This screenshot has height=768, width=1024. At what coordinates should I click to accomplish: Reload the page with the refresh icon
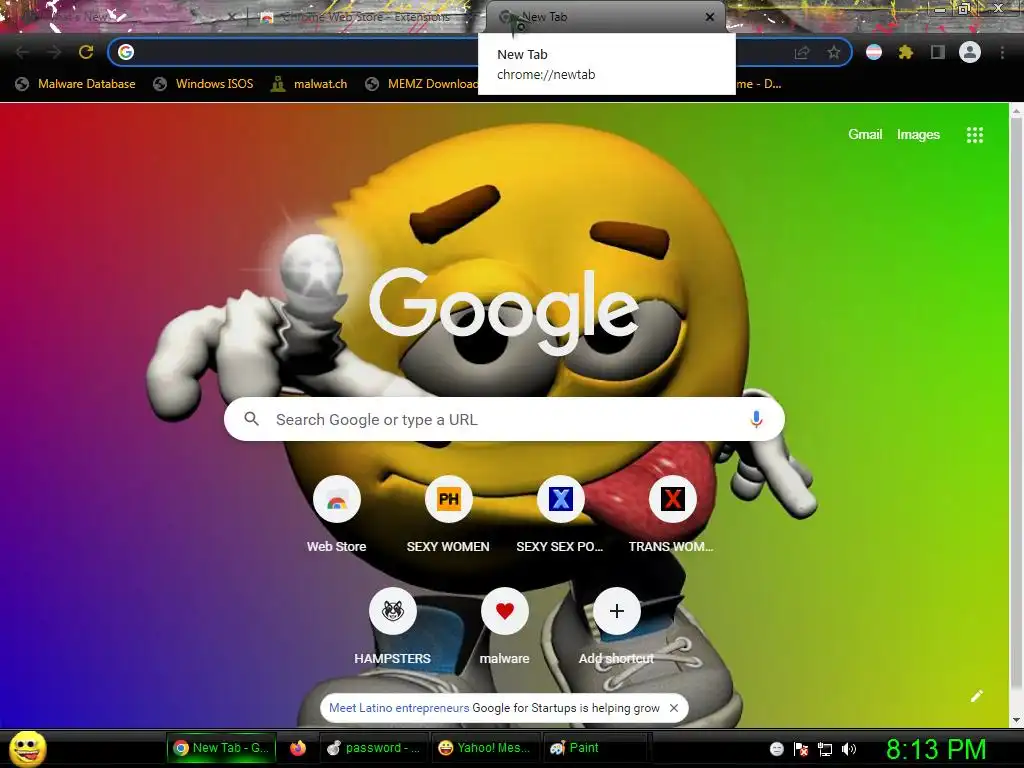(x=86, y=52)
